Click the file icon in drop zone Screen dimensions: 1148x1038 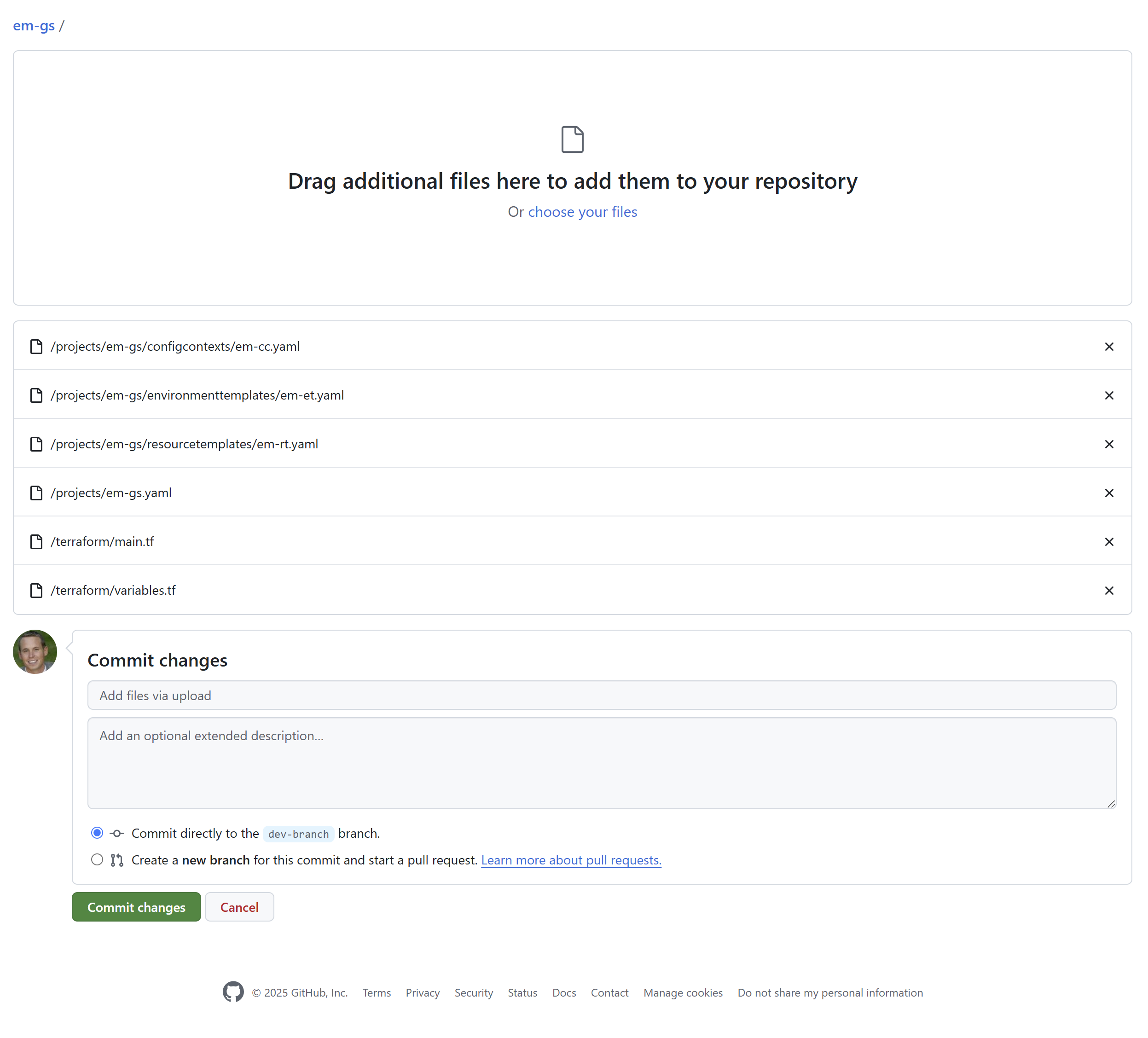point(572,139)
